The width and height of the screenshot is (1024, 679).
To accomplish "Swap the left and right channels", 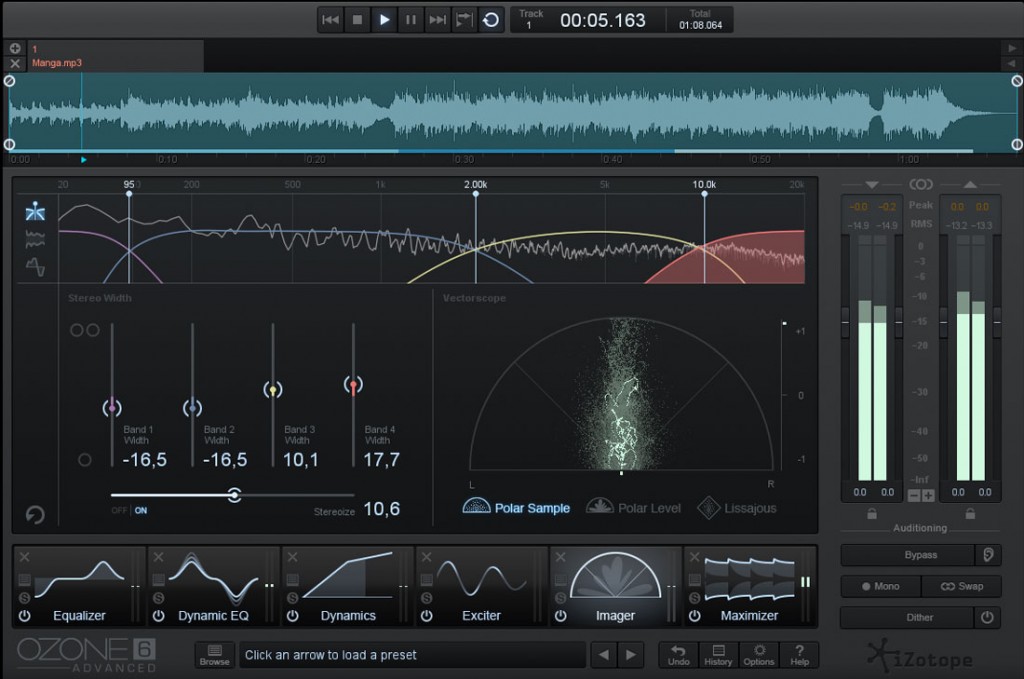I will (x=961, y=586).
